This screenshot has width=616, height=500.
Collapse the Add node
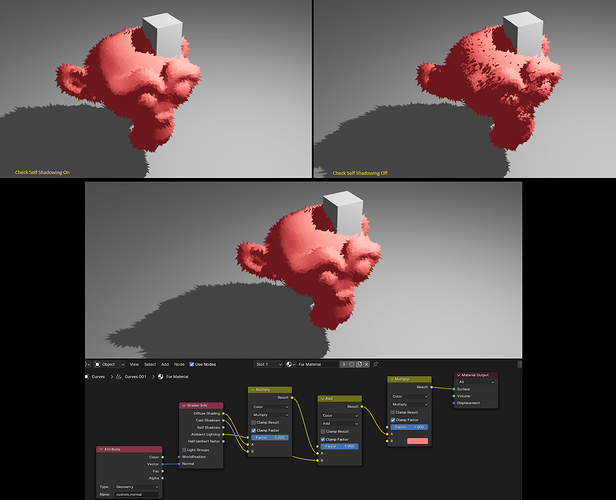322,399
